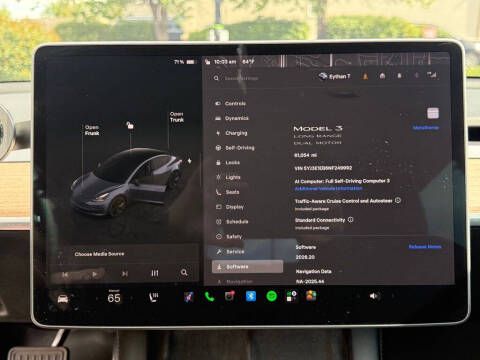The height and width of the screenshot is (360, 480).
Task: Open the media equalizer icon
Action: (x=155, y=273)
